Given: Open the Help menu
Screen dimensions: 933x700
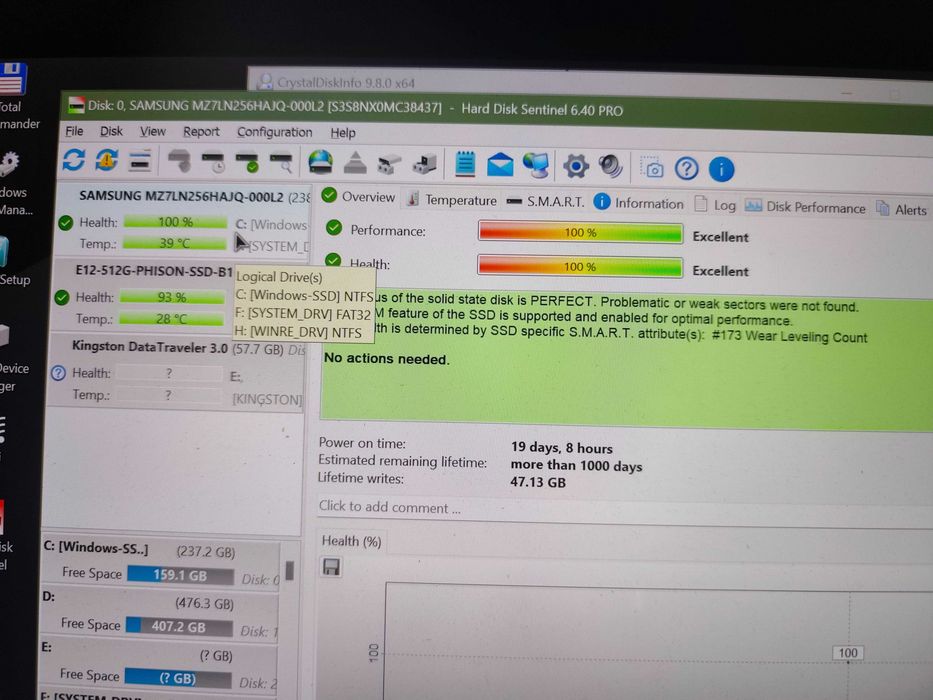Looking at the screenshot, I should click(343, 133).
